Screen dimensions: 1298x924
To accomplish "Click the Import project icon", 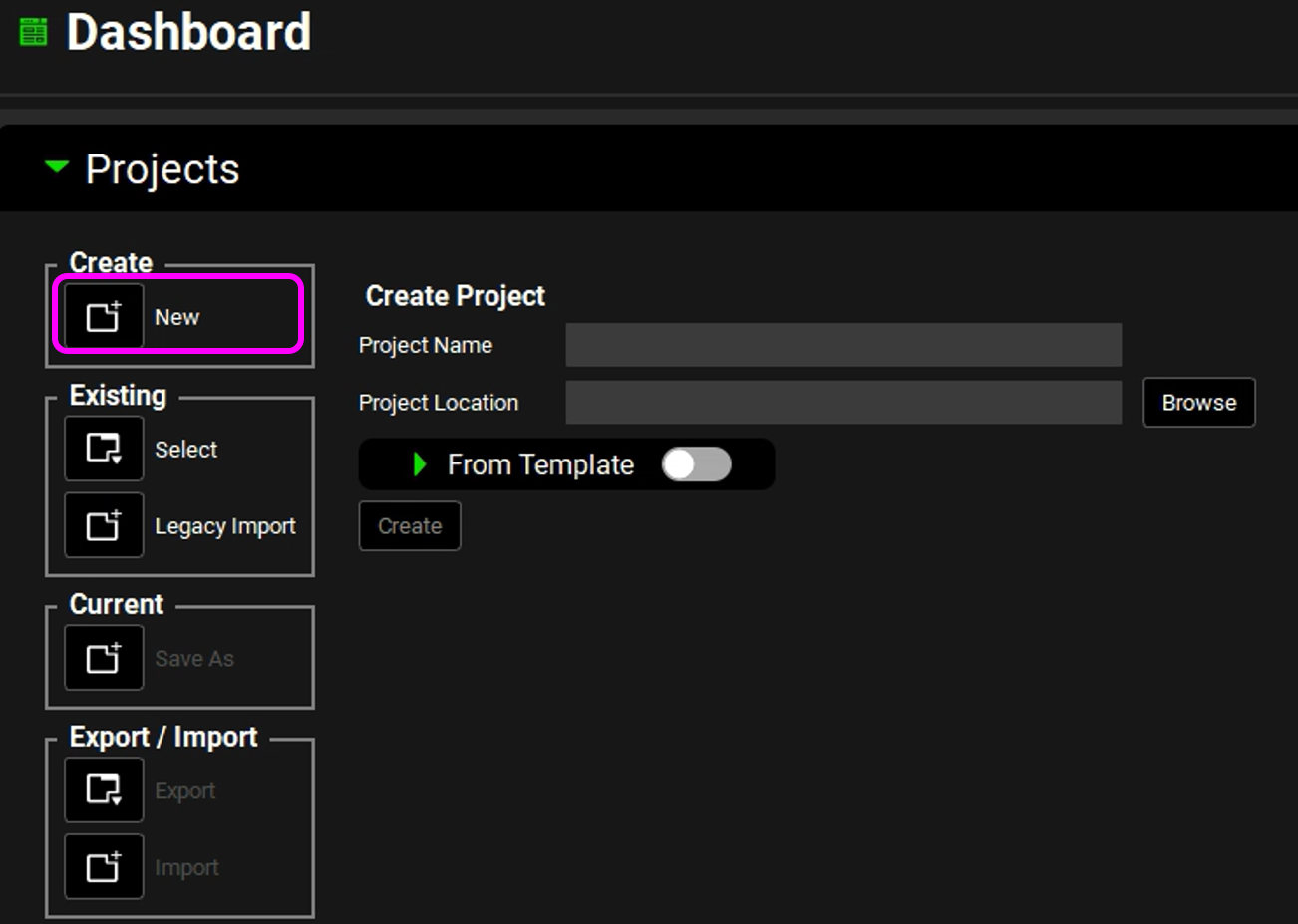I will pos(104,867).
